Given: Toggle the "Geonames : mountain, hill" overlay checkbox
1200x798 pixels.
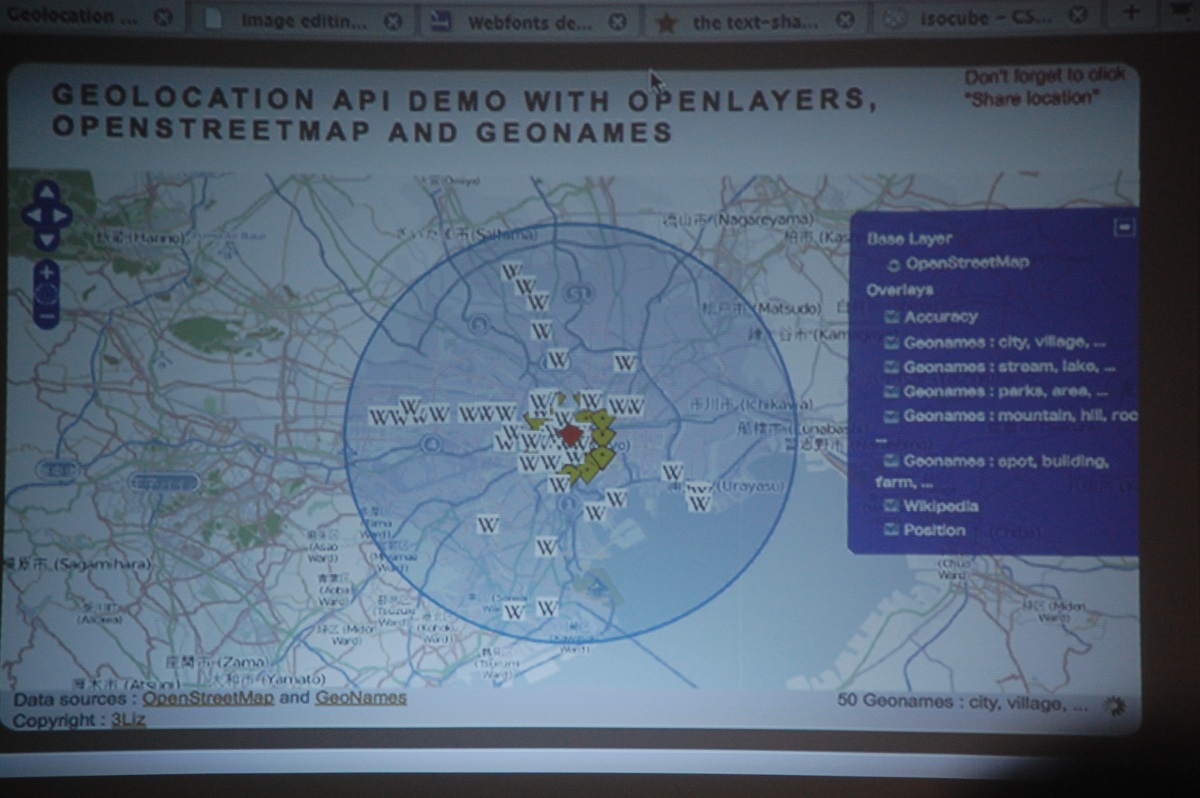Looking at the screenshot, I should click(x=892, y=416).
